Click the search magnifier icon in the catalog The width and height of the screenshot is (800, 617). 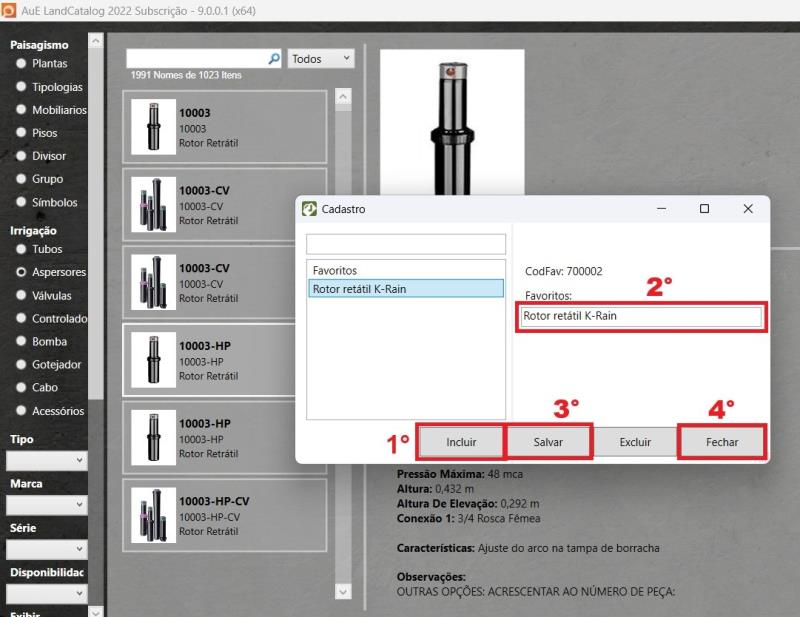pos(274,59)
